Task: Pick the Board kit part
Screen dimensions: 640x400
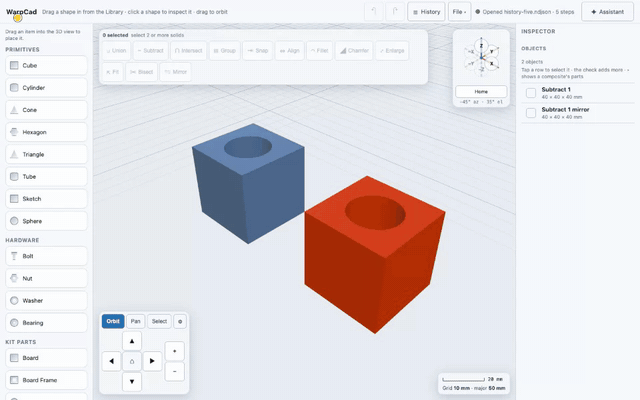Action: (46, 358)
